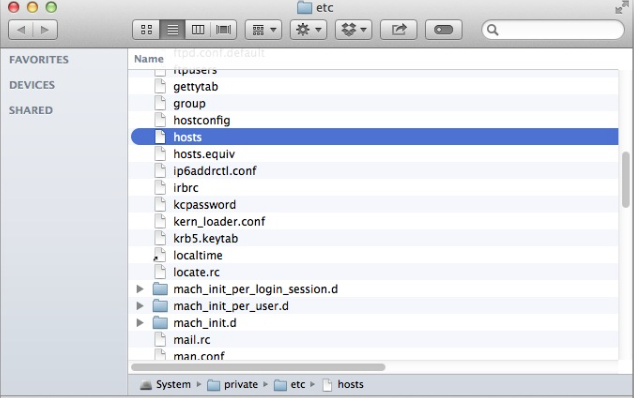This screenshot has width=634, height=398.
Task: Click the irbrc document icon
Action: tap(160, 187)
